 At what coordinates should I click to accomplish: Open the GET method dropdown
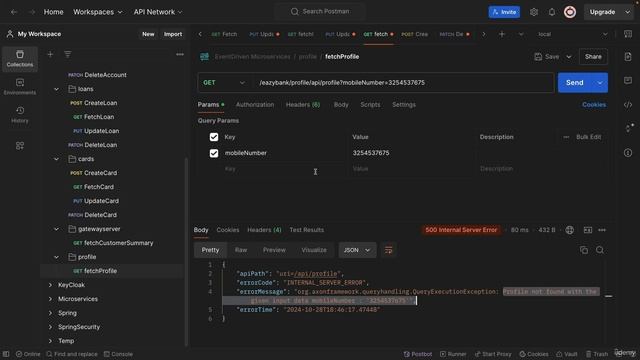tap(224, 82)
